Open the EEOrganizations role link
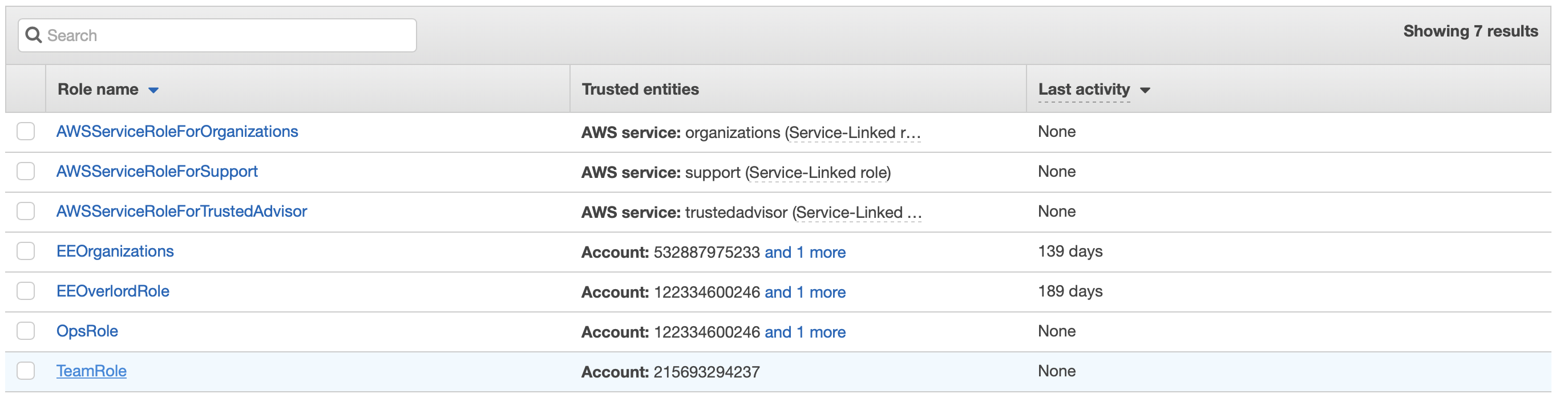Image resolution: width=1568 pixels, height=418 pixels. (x=115, y=251)
